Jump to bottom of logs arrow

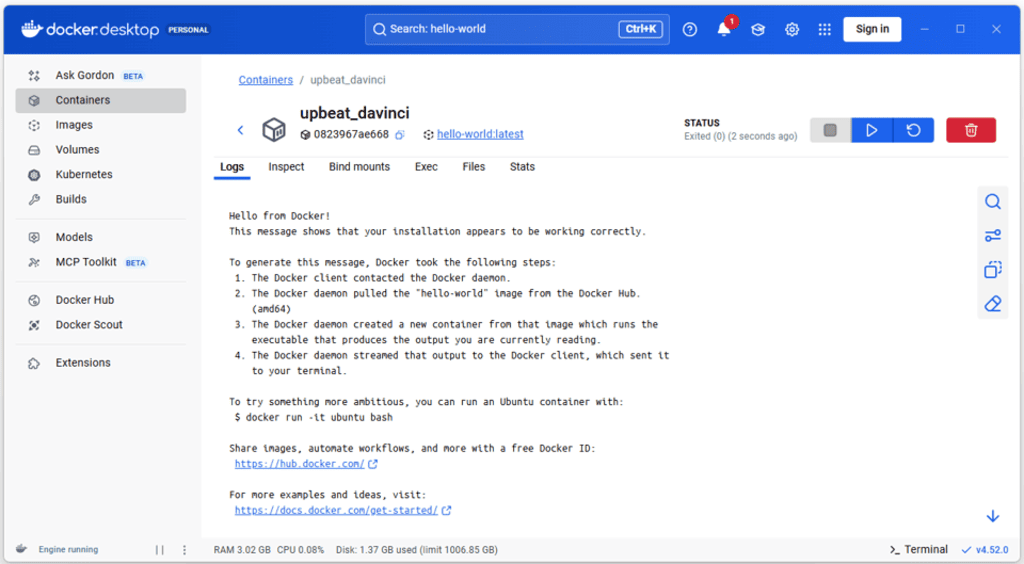click(x=993, y=516)
